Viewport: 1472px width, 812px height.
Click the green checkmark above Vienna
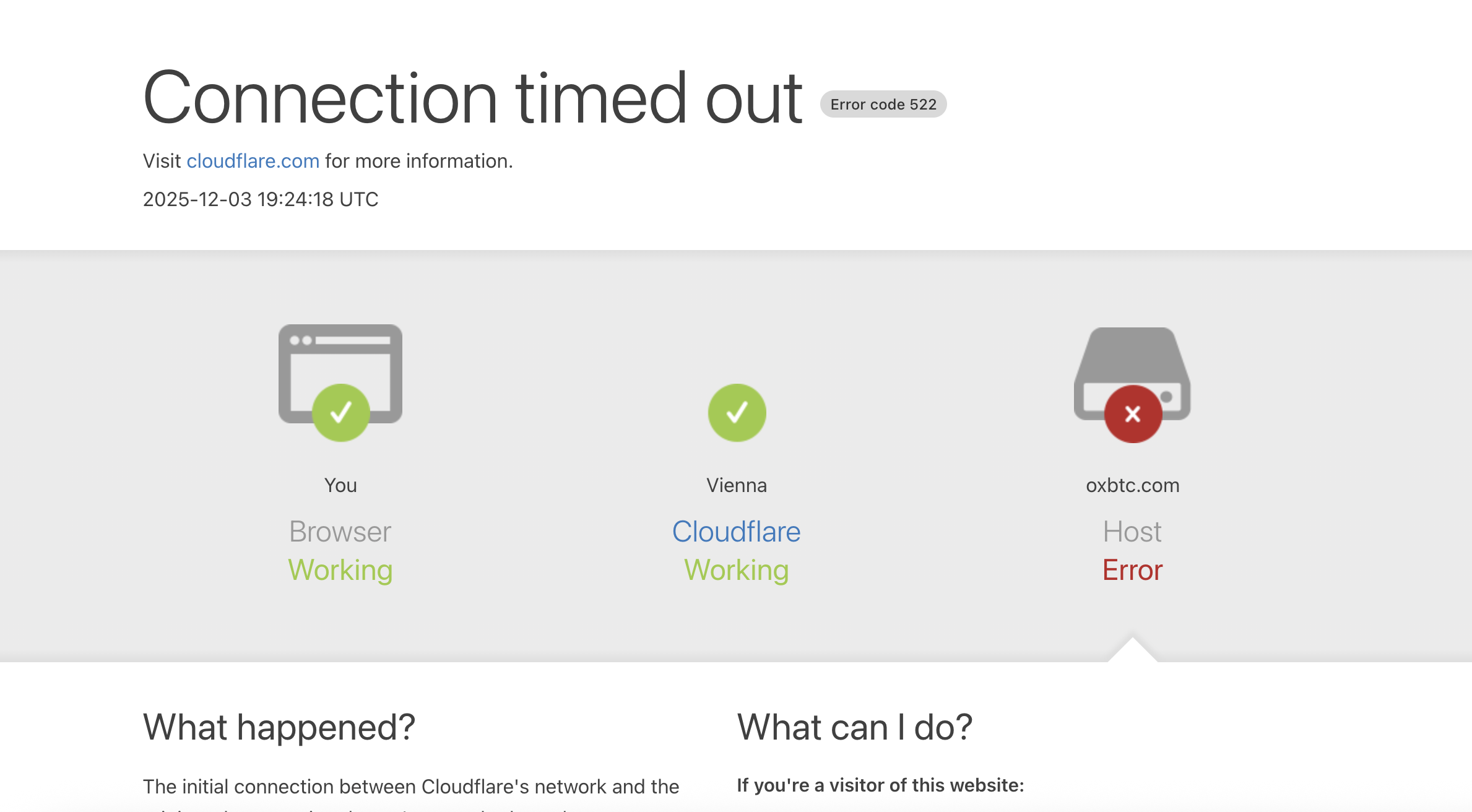point(737,413)
